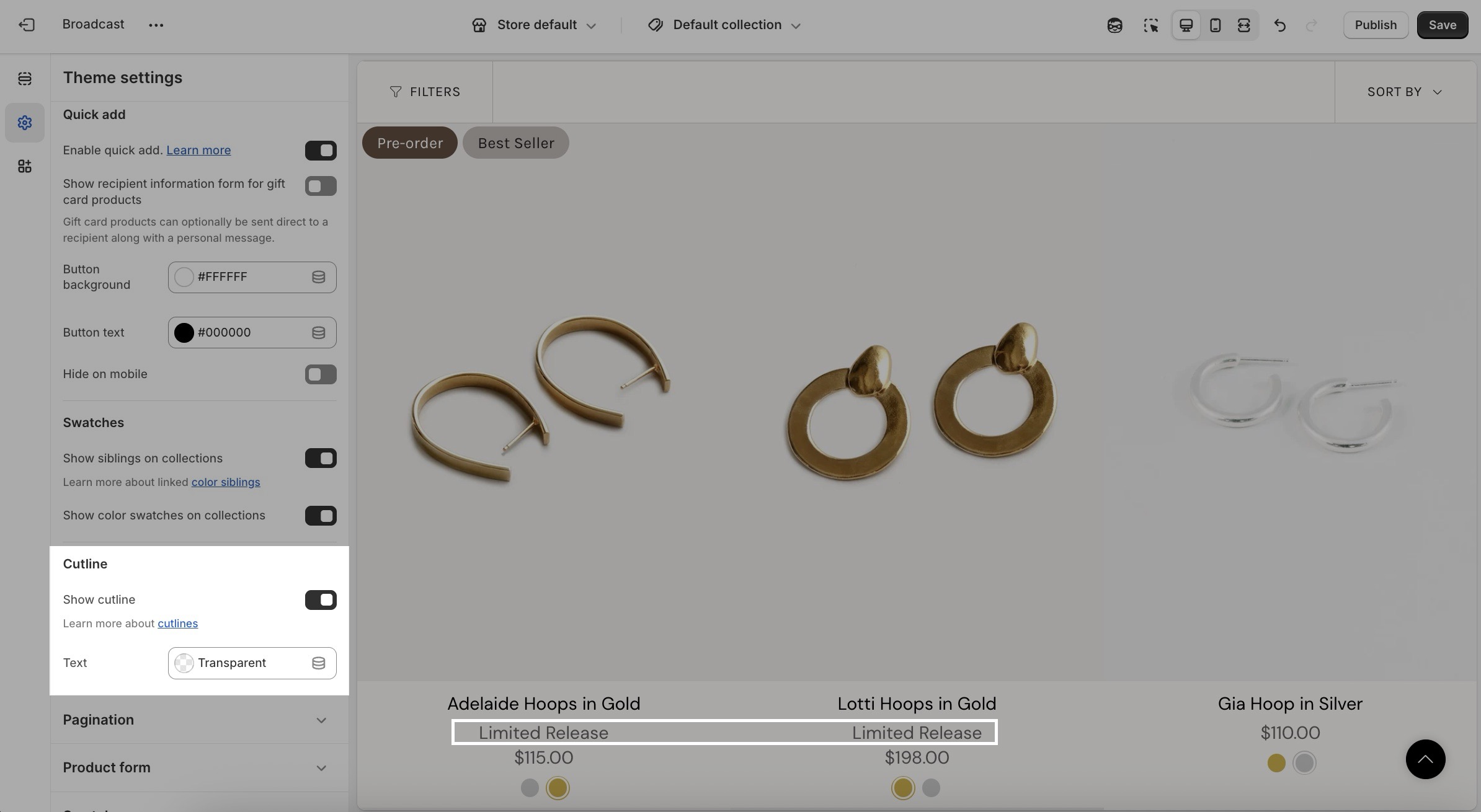This screenshot has width=1481, height=812.
Task: Open the Broadcast three-dots menu
Action: coord(156,25)
